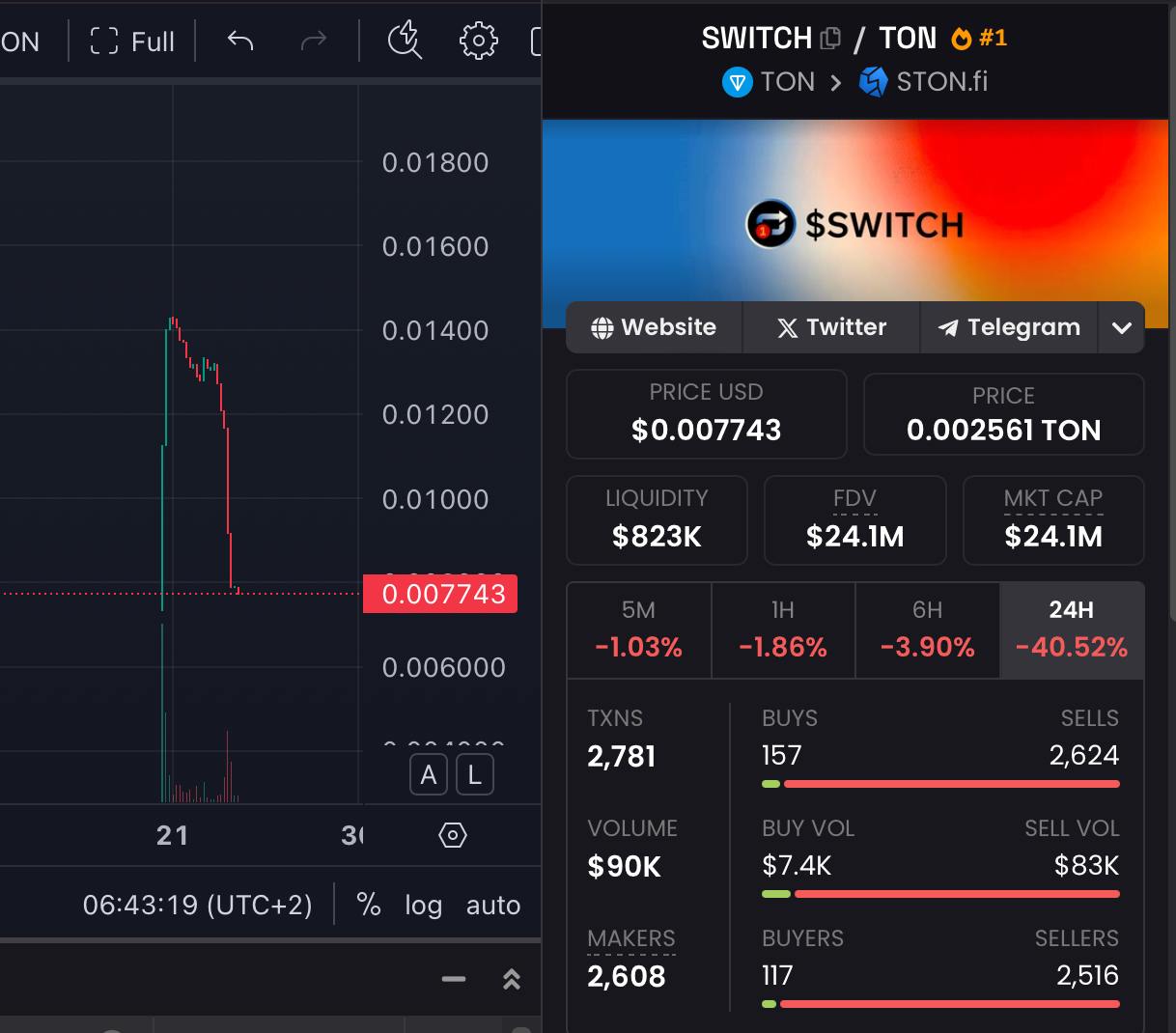
Task: Minimize the bottom panel with the dash icon
Action: 454,979
